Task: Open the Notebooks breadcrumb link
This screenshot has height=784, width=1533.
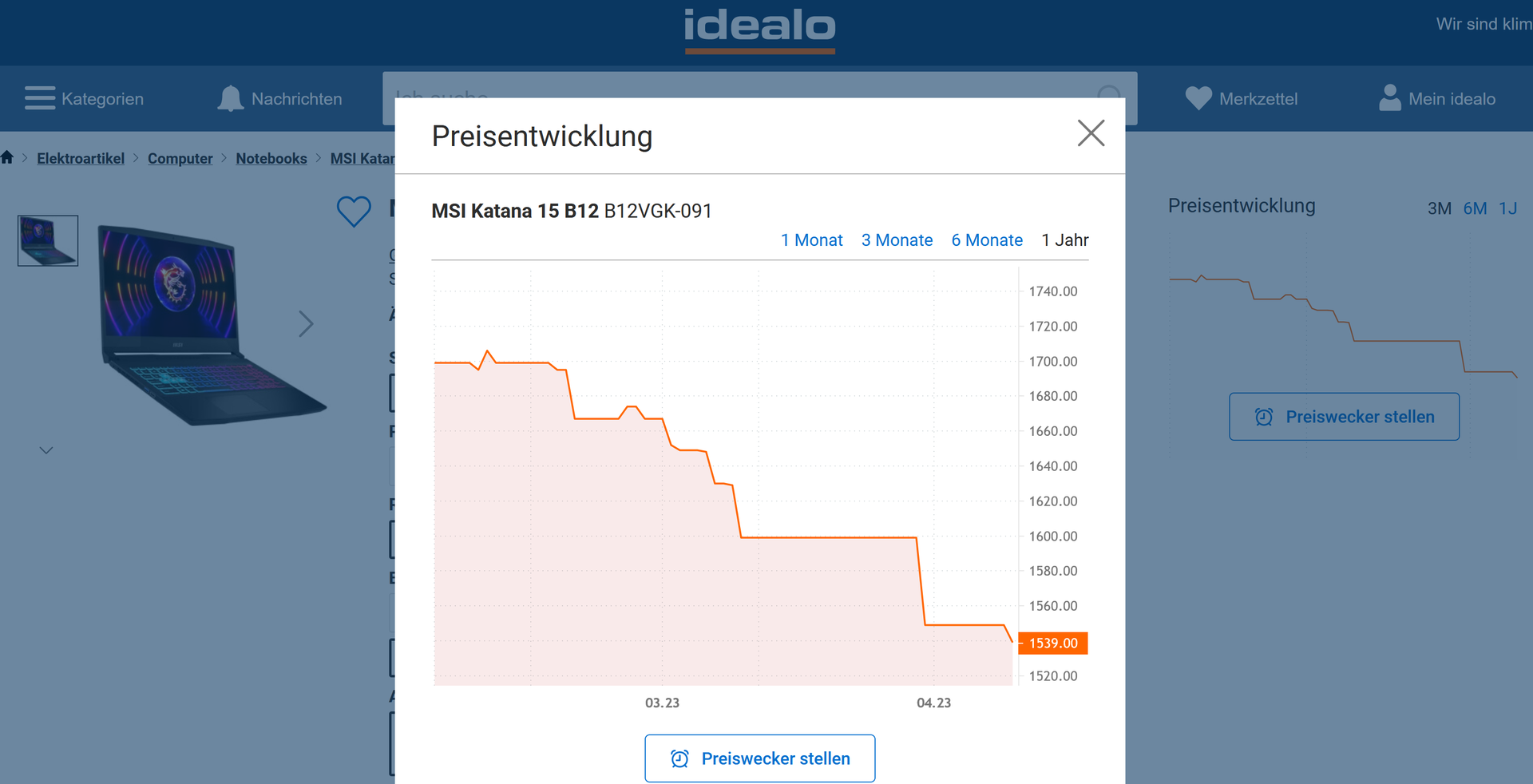Action: coord(271,159)
